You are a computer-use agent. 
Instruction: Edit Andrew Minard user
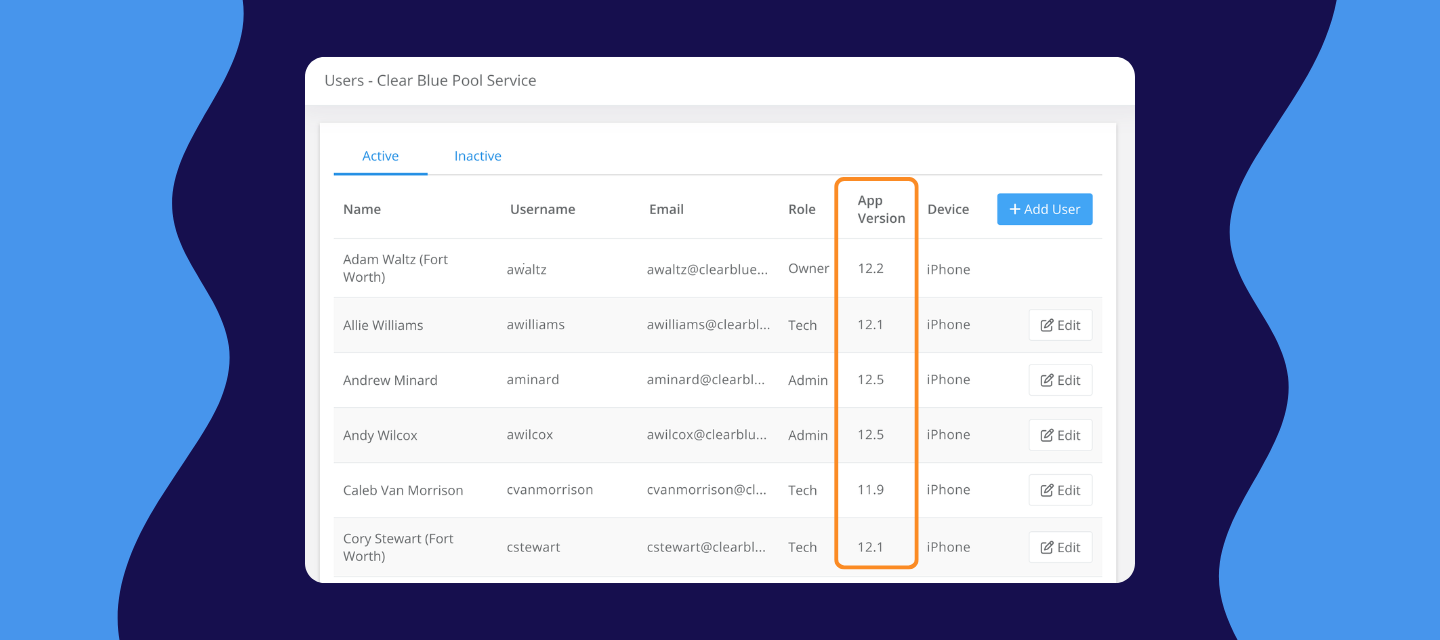point(1061,380)
